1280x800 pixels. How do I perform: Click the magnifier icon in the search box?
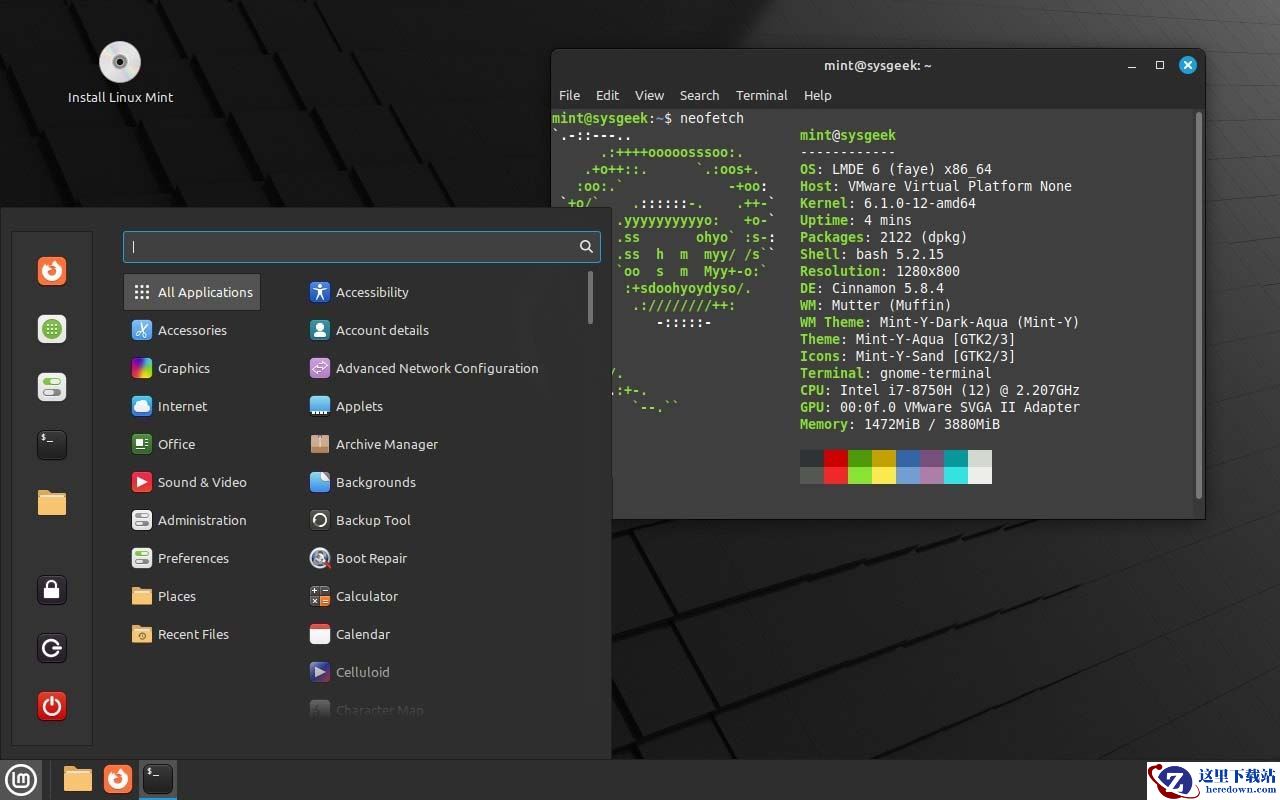click(x=586, y=247)
